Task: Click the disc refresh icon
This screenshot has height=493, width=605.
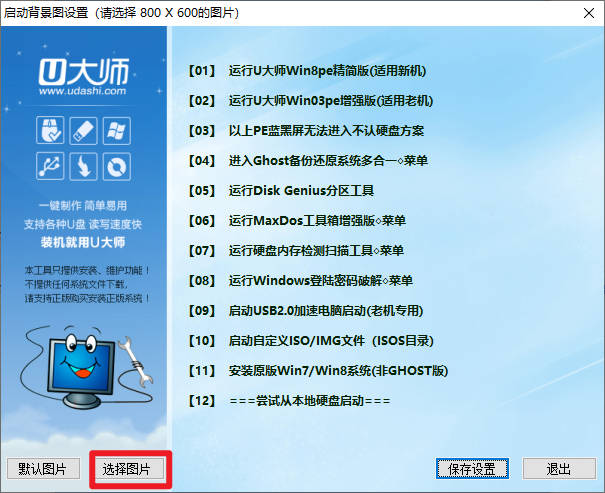Action: (x=117, y=166)
